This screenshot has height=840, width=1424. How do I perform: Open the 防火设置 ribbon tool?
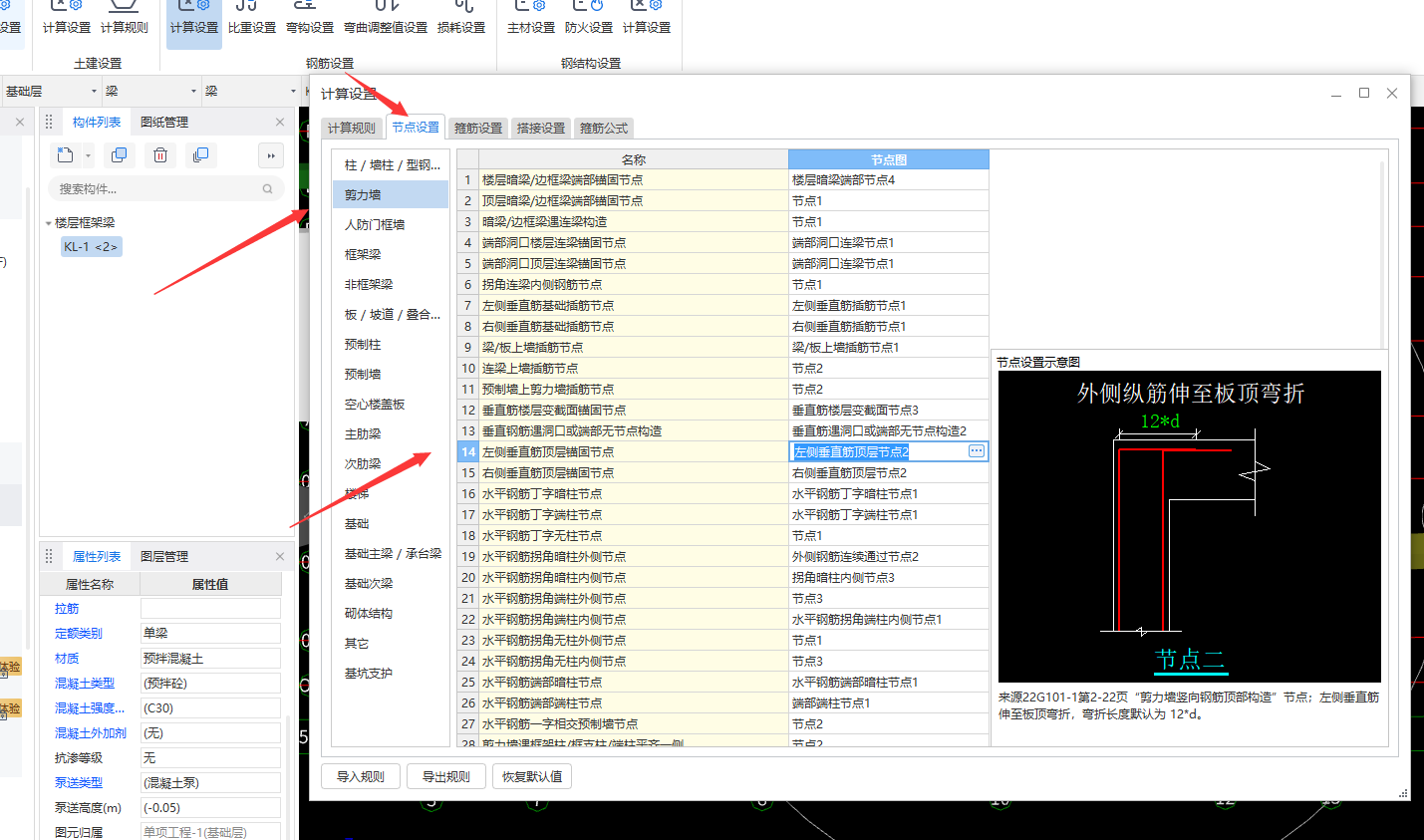589,19
